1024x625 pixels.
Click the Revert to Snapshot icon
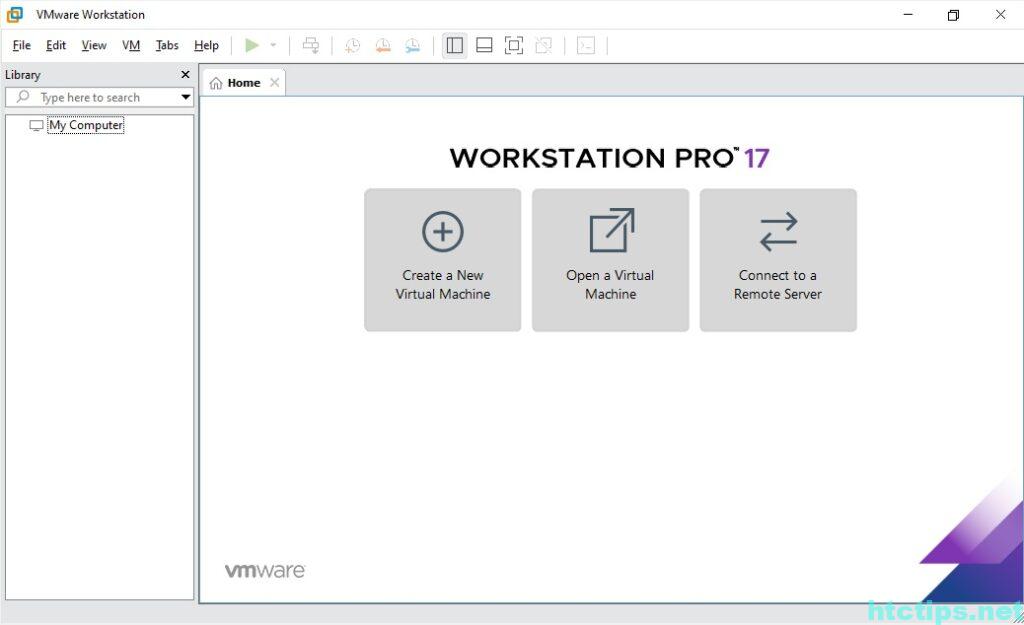[x=382, y=45]
